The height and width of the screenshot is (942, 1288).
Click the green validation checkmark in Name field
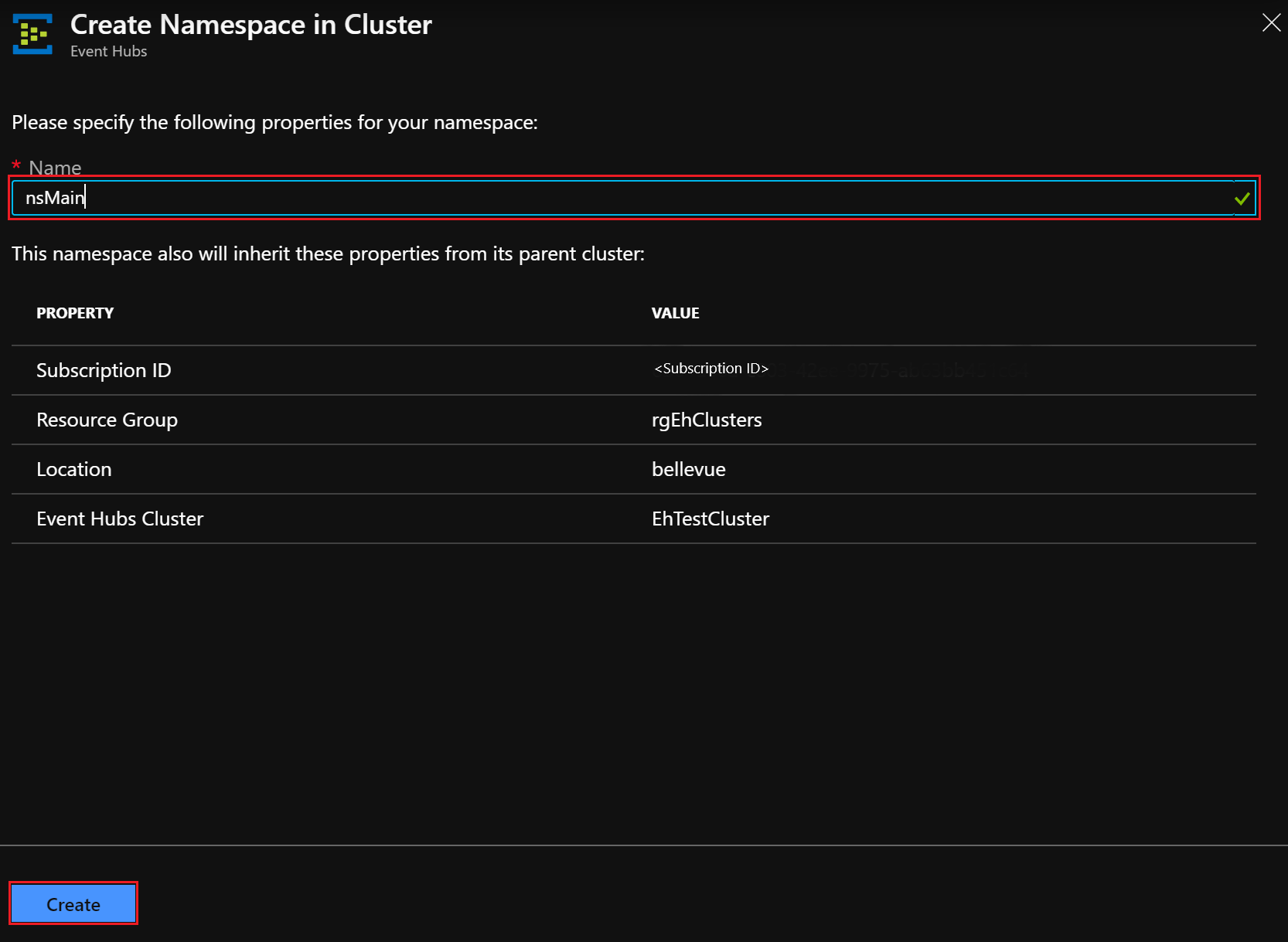click(1241, 198)
